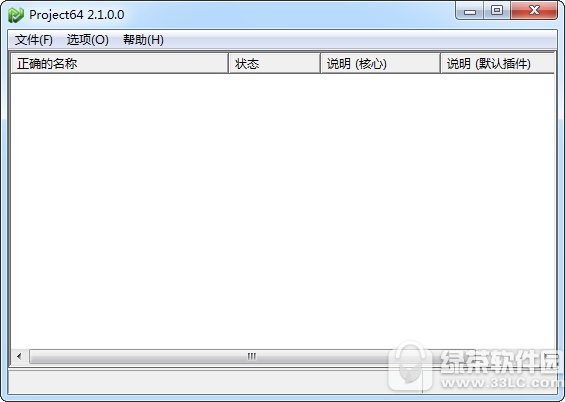The width and height of the screenshot is (565, 402).
Task: Click divider between 状态 and 说明 (核心) headers
Action: [x=320, y=63]
